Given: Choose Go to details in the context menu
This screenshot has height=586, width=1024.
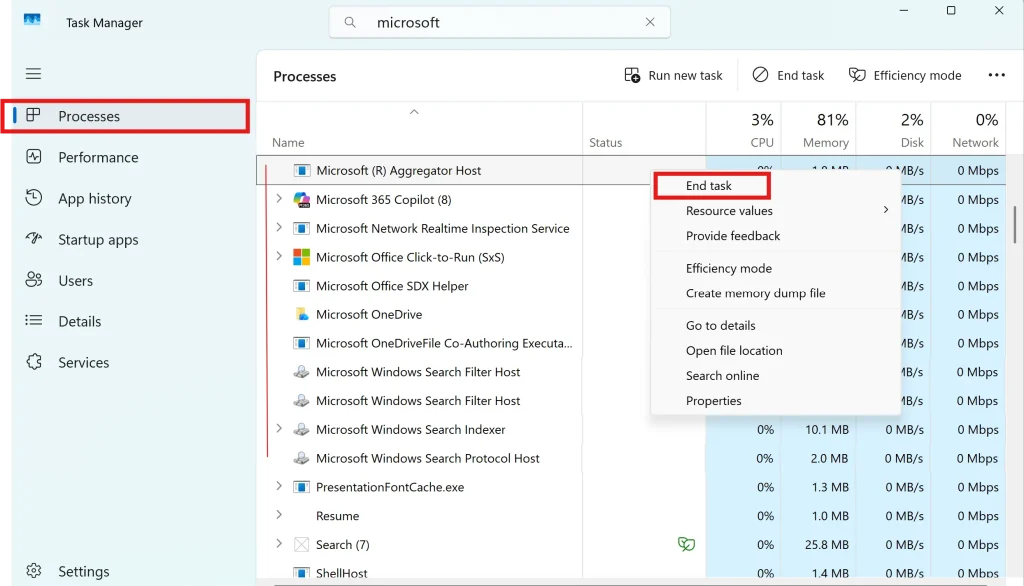Looking at the screenshot, I should click(720, 325).
